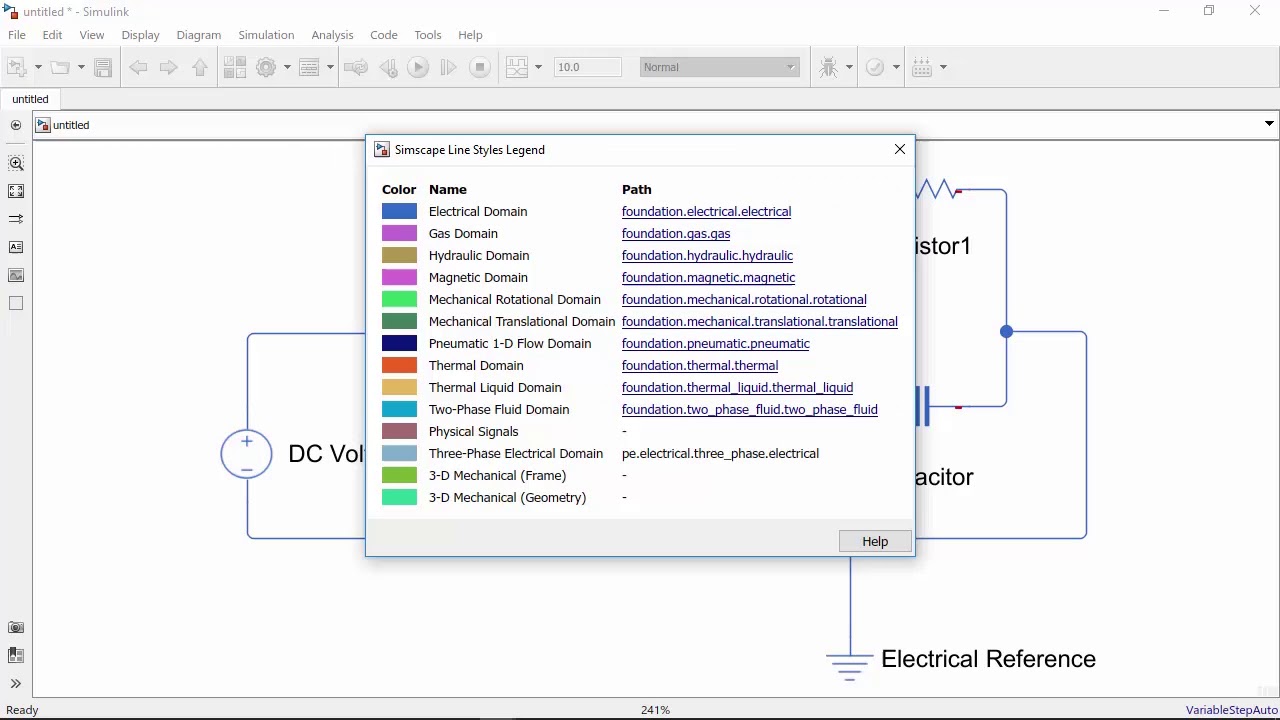1280x720 pixels.
Task: Open the New Model dropdown arrow
Action: pyautogui.click(x=38, y=67)
